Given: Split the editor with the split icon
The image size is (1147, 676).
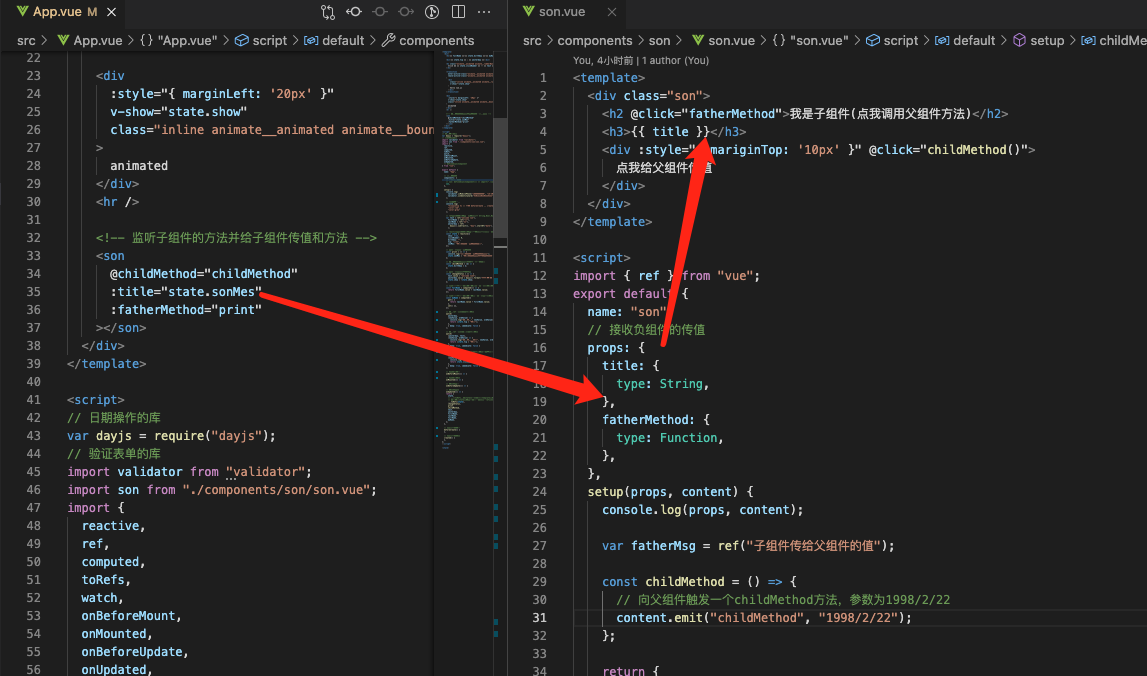Looking at the screenshot, I should [x=459, y=12].
